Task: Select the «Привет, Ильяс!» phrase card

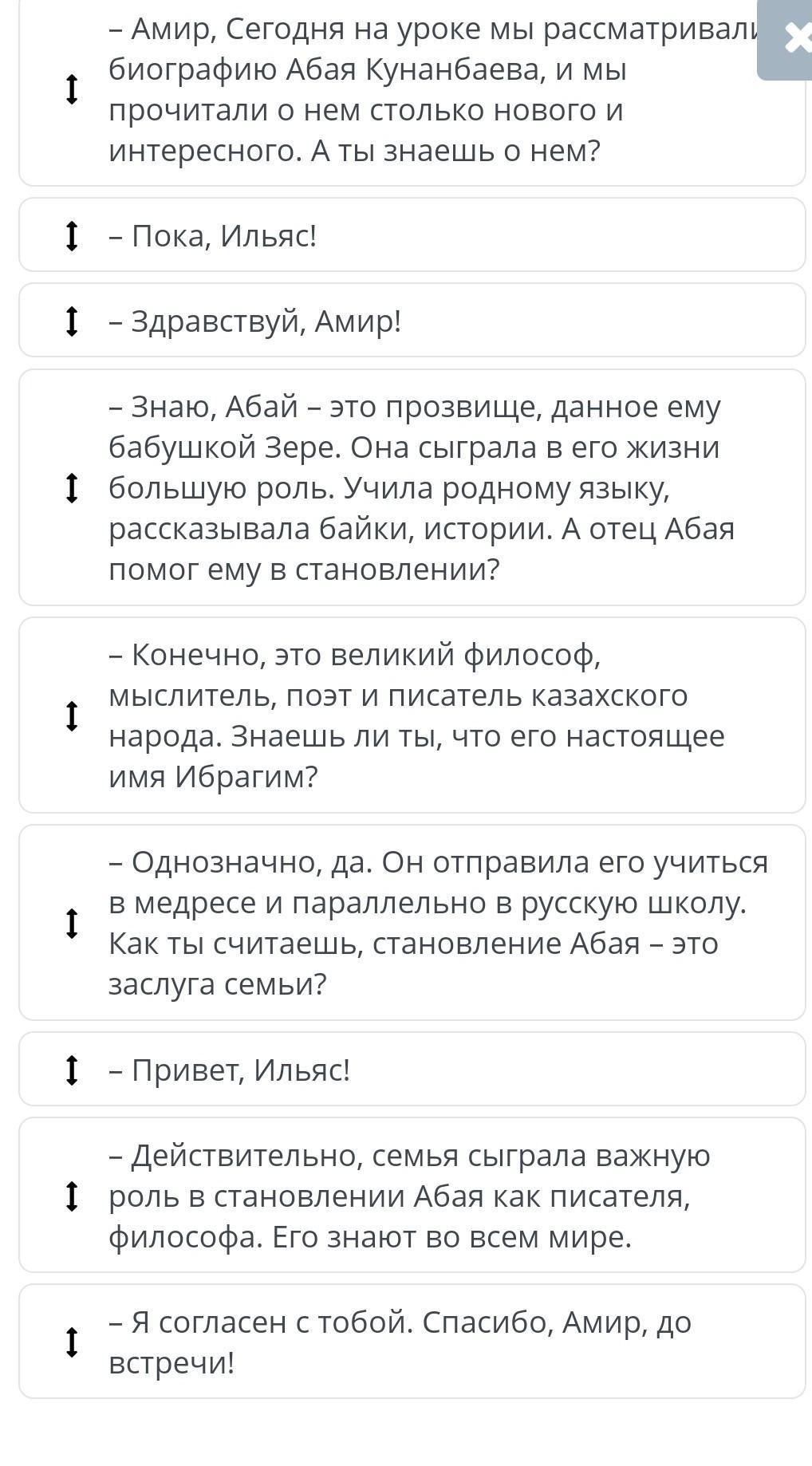Action: point(412,1069)
